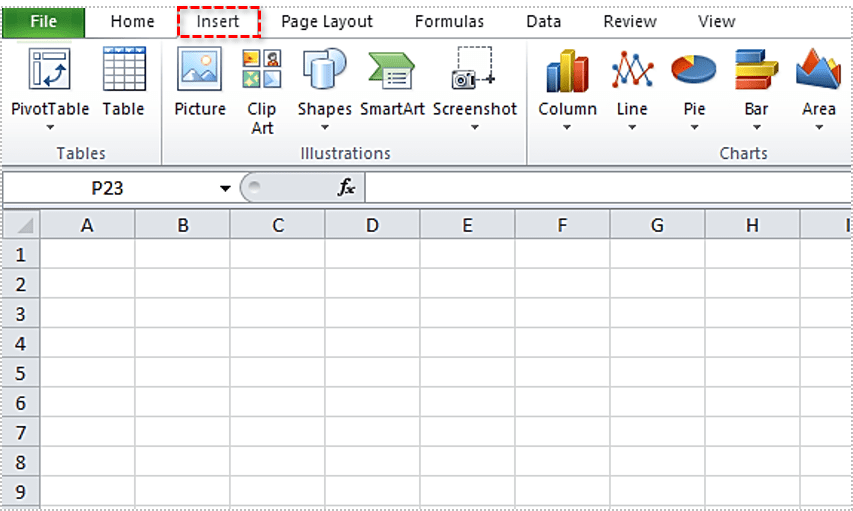
Task: Click the Column chart icon
Action: point(567,70)
